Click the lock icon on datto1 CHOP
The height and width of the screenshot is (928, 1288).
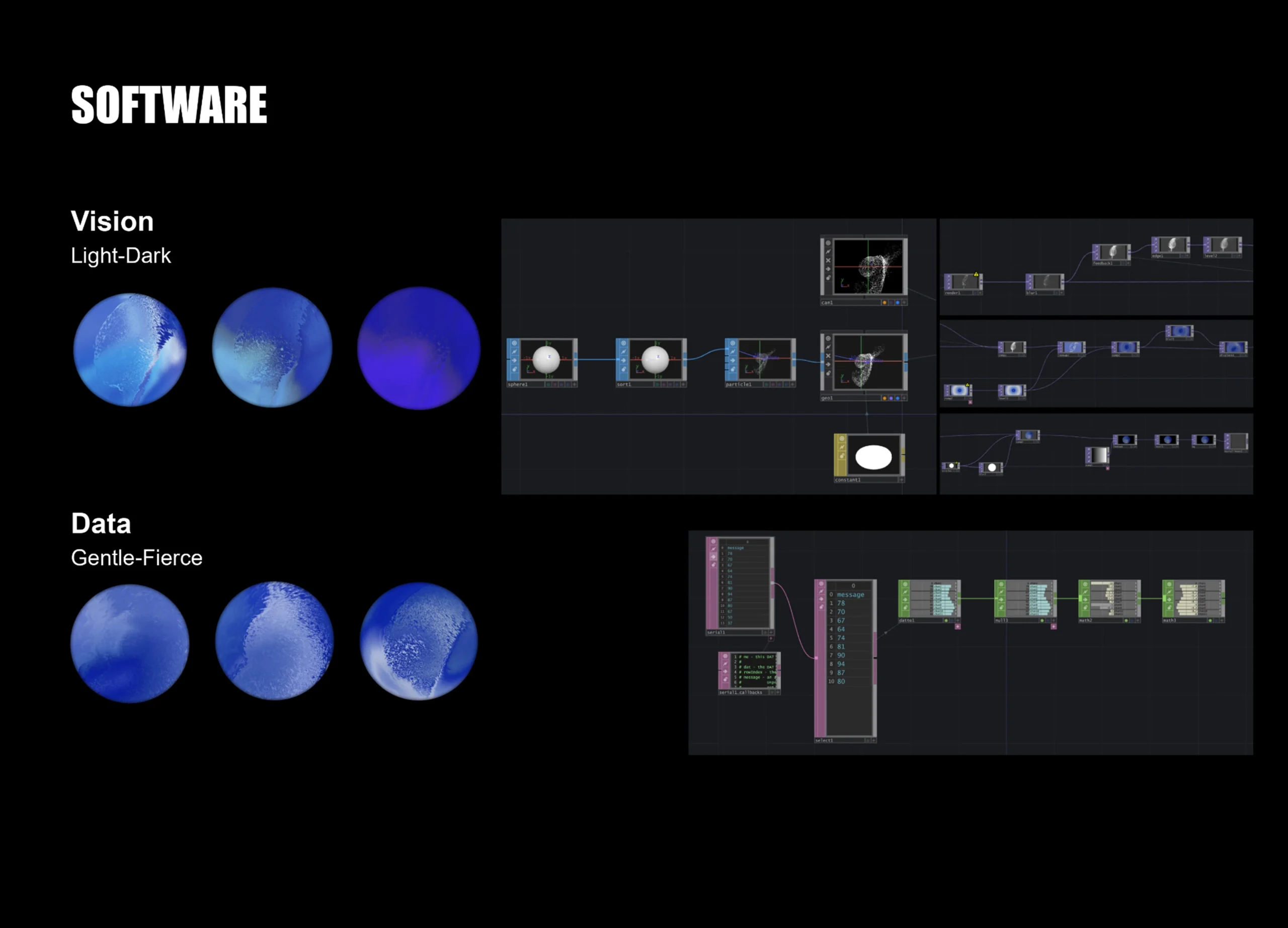pos(905,608)
